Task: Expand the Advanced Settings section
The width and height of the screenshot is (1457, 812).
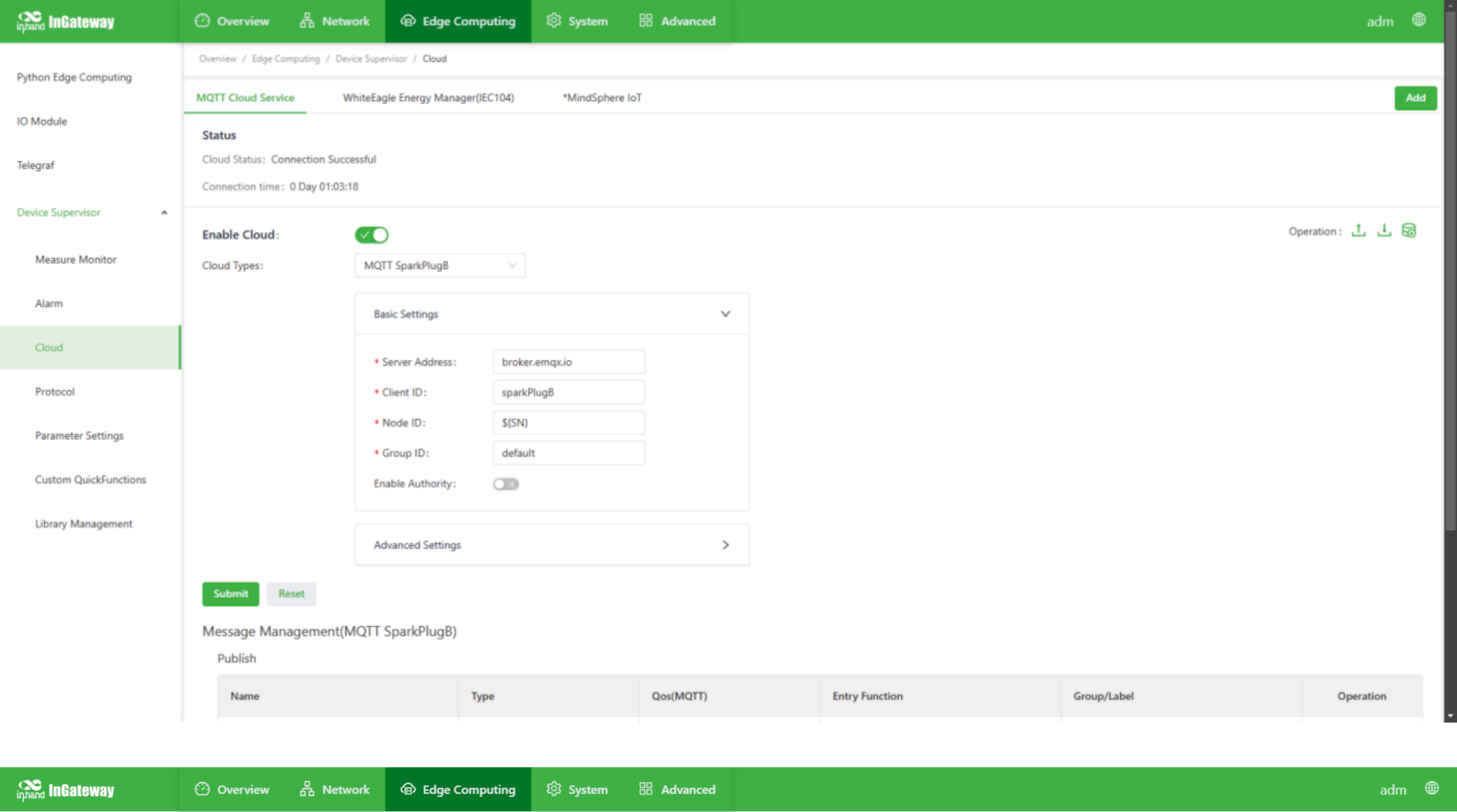Action: pos(725,545)
